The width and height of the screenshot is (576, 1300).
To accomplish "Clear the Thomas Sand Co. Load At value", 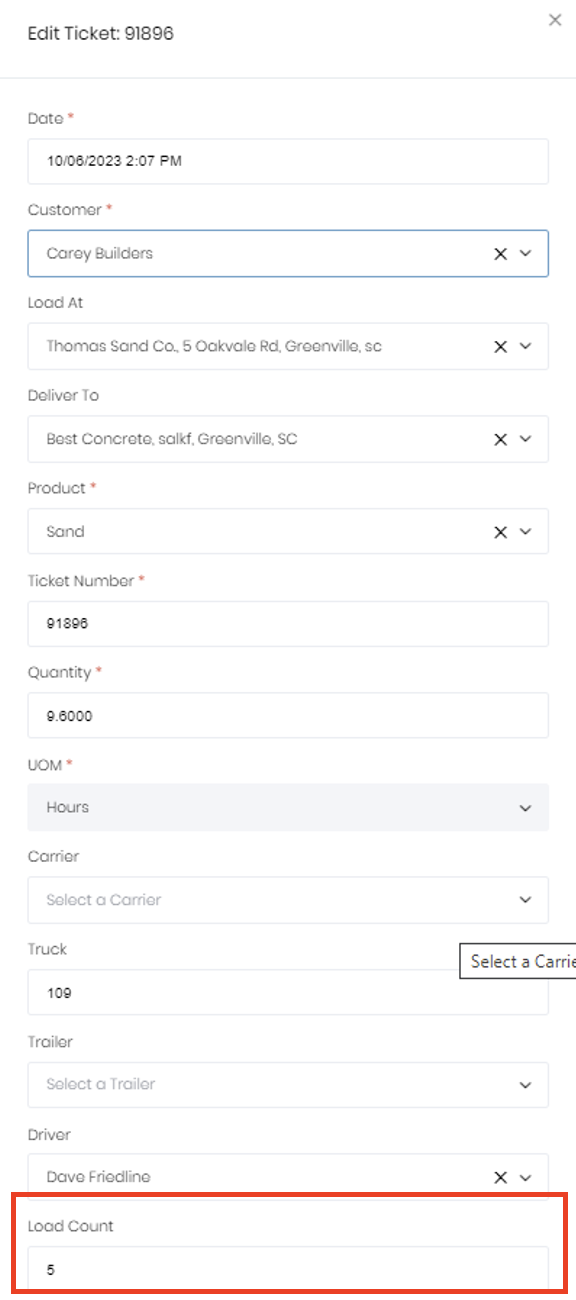I will (x=500, y=346).
